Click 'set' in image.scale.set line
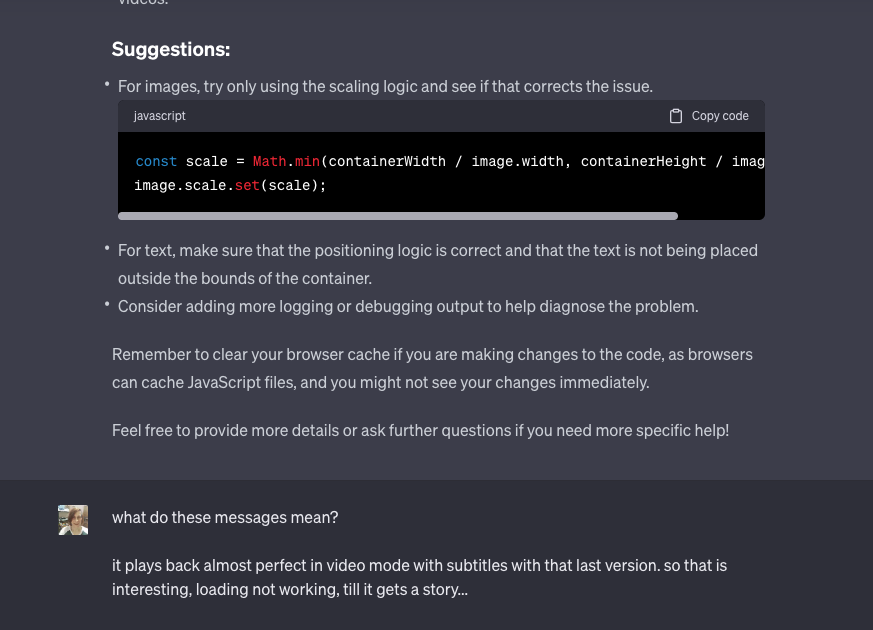The width and height of the screenshot is (873, 630). (247, 185)
